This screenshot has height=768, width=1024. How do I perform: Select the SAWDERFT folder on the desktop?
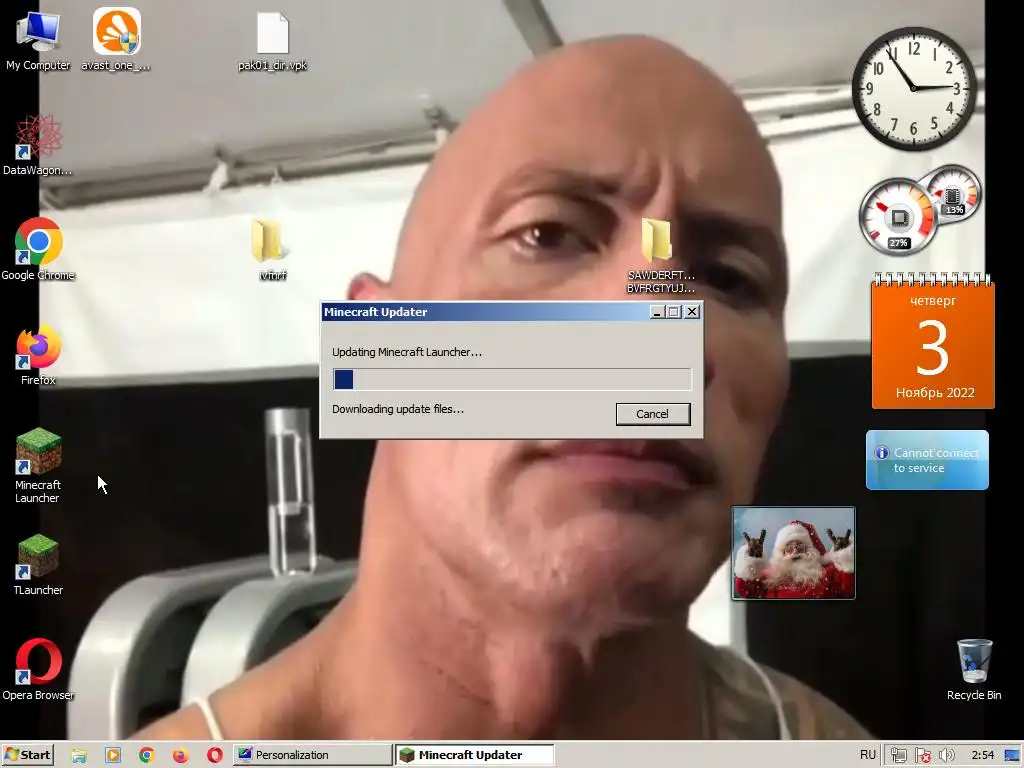pyautogui.click(x=660, y=256)
